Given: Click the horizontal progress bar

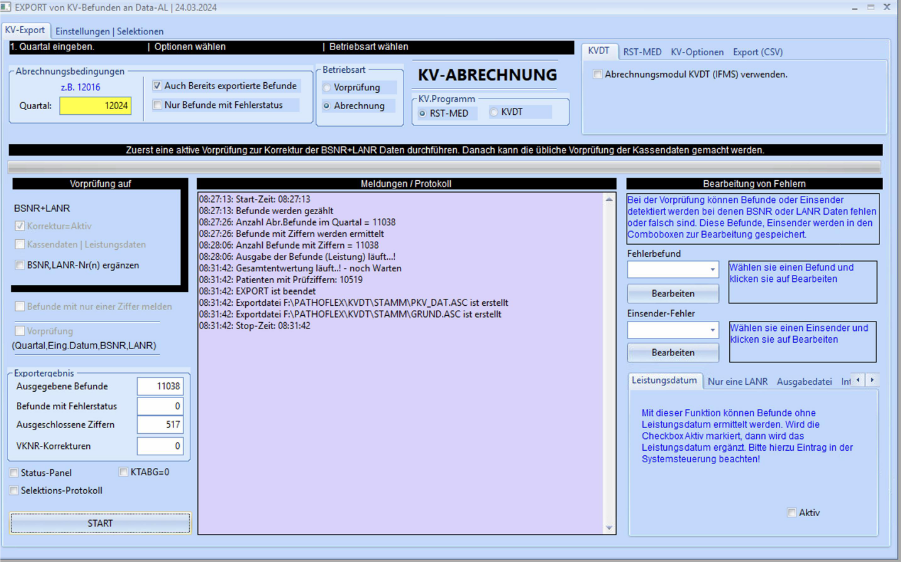Looking at the screenshot, I should pos(445,167).
